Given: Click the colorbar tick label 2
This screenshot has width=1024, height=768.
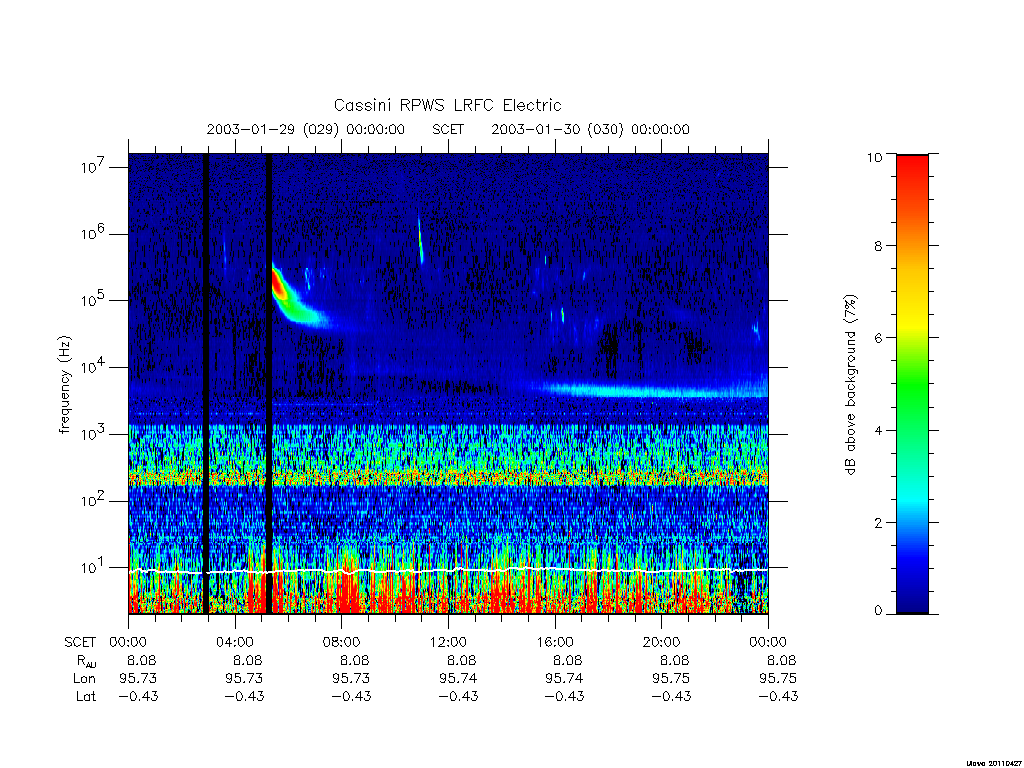Looking at the screenshot, I should (x=878, y=522).
